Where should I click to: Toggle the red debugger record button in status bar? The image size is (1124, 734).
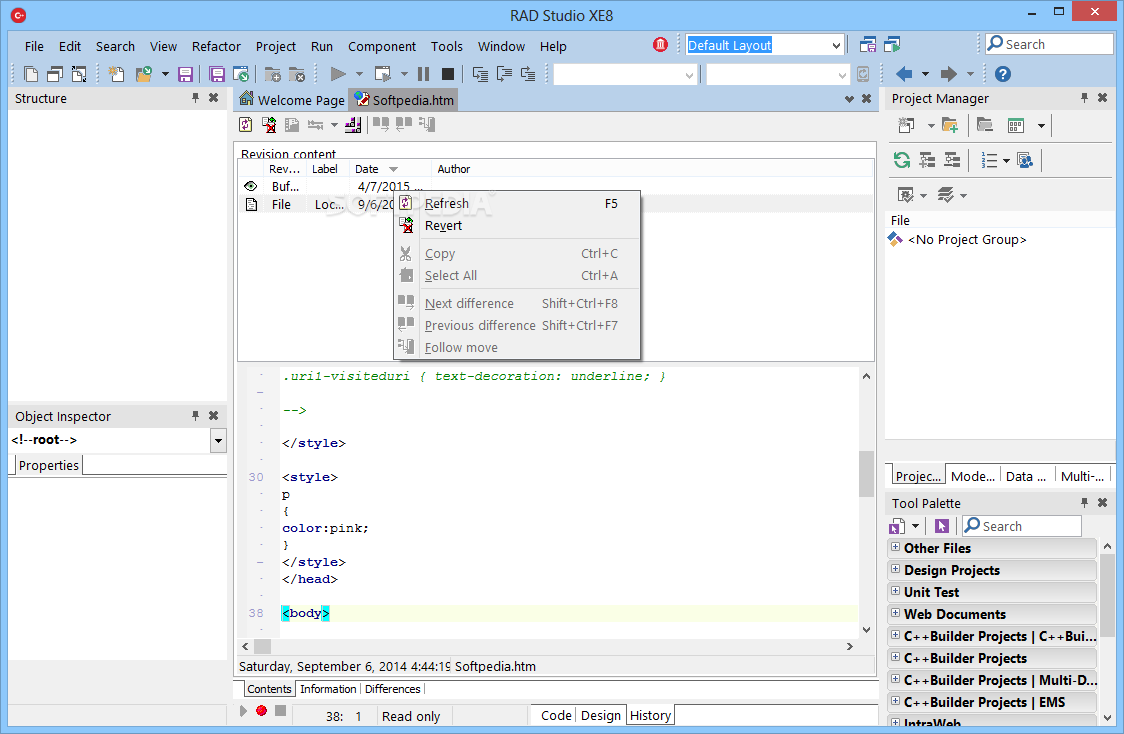[262, 710]
